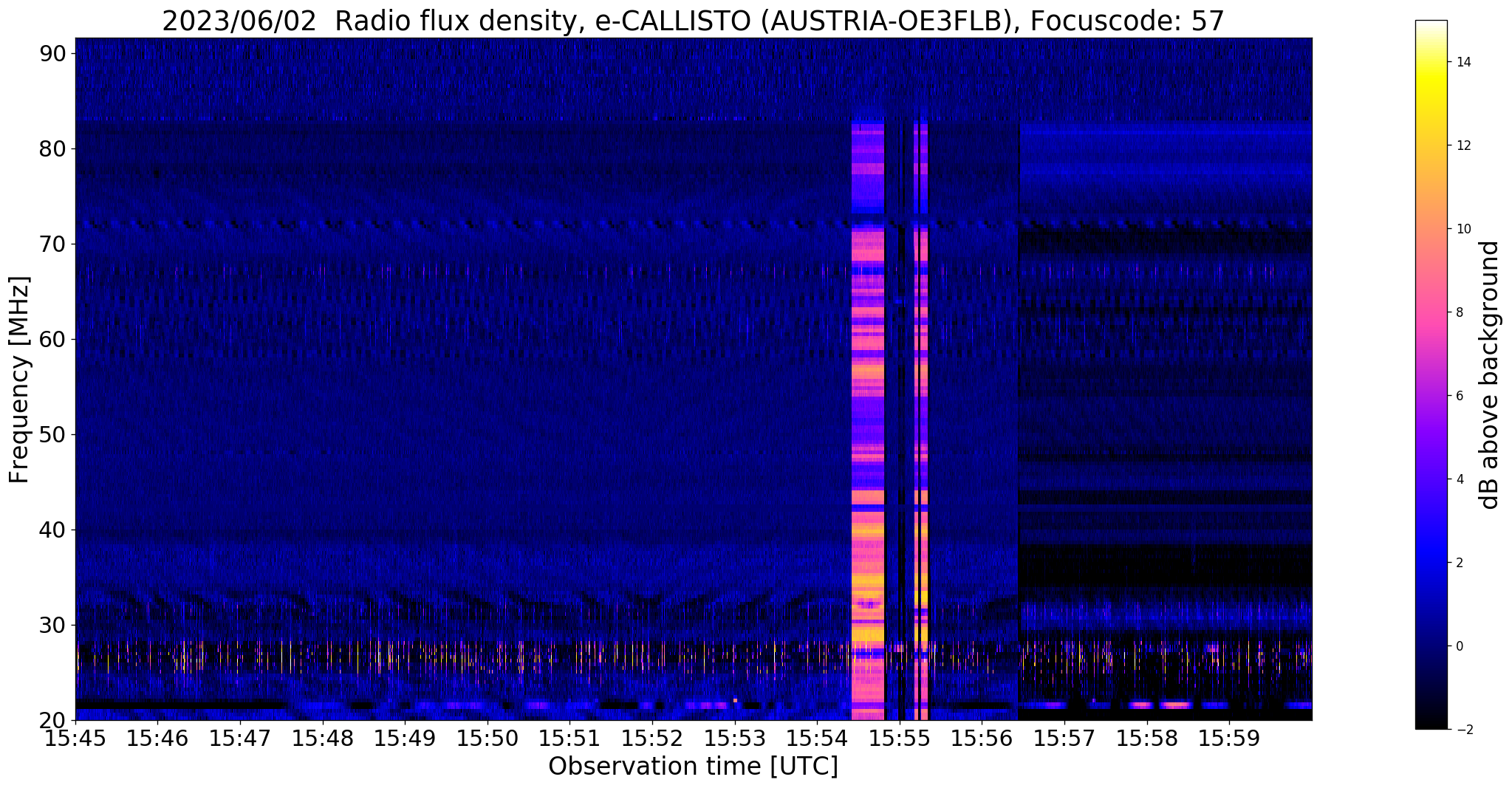
Task: Click the colorbar tick value 4
Action: [1459, 479]
